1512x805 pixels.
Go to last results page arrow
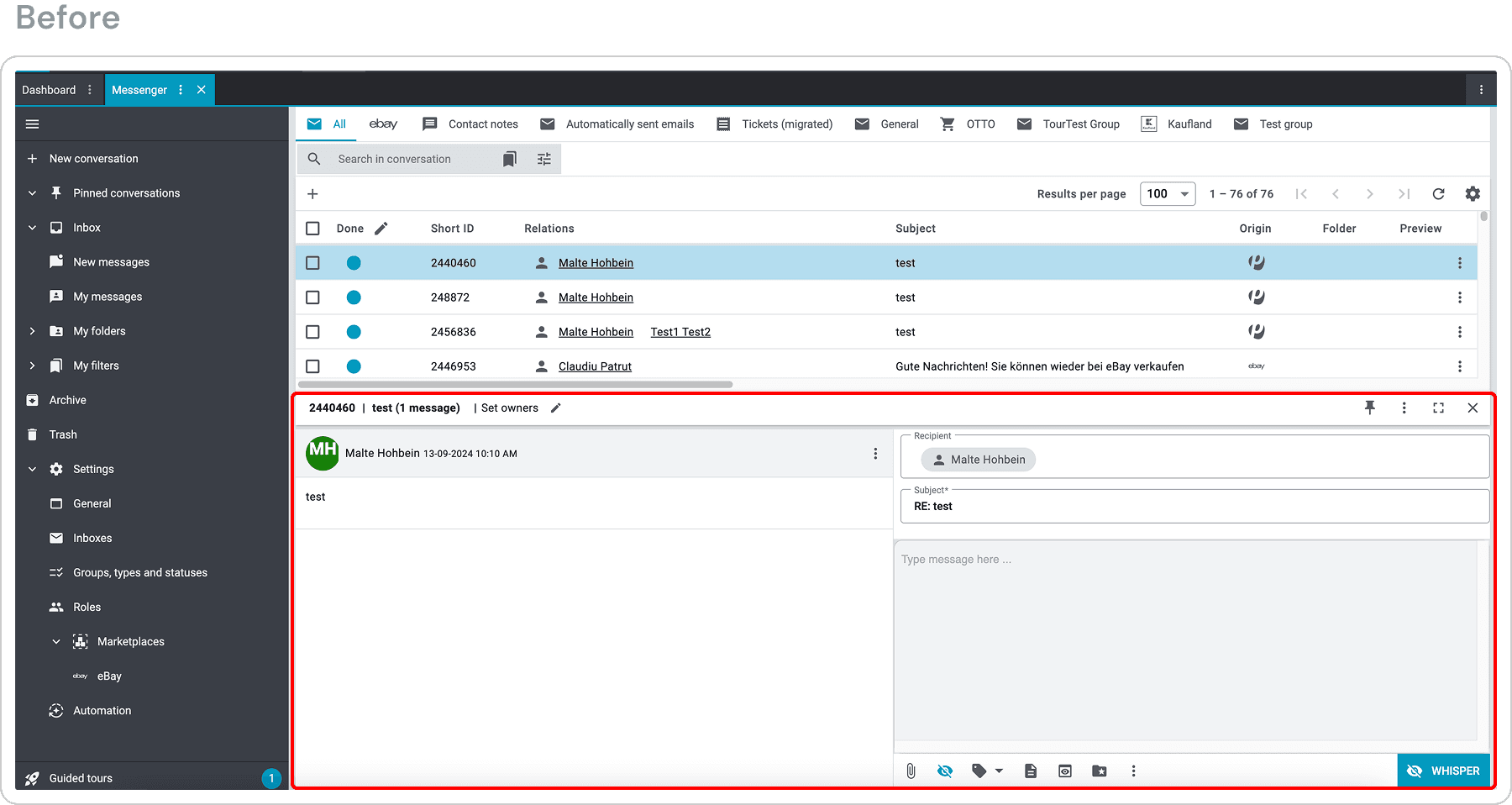pyautogui.click(x=1404, y=194)
